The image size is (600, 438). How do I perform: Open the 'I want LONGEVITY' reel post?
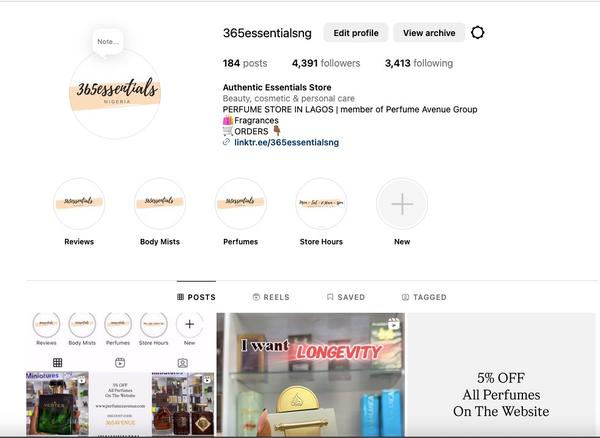point(311,375)
